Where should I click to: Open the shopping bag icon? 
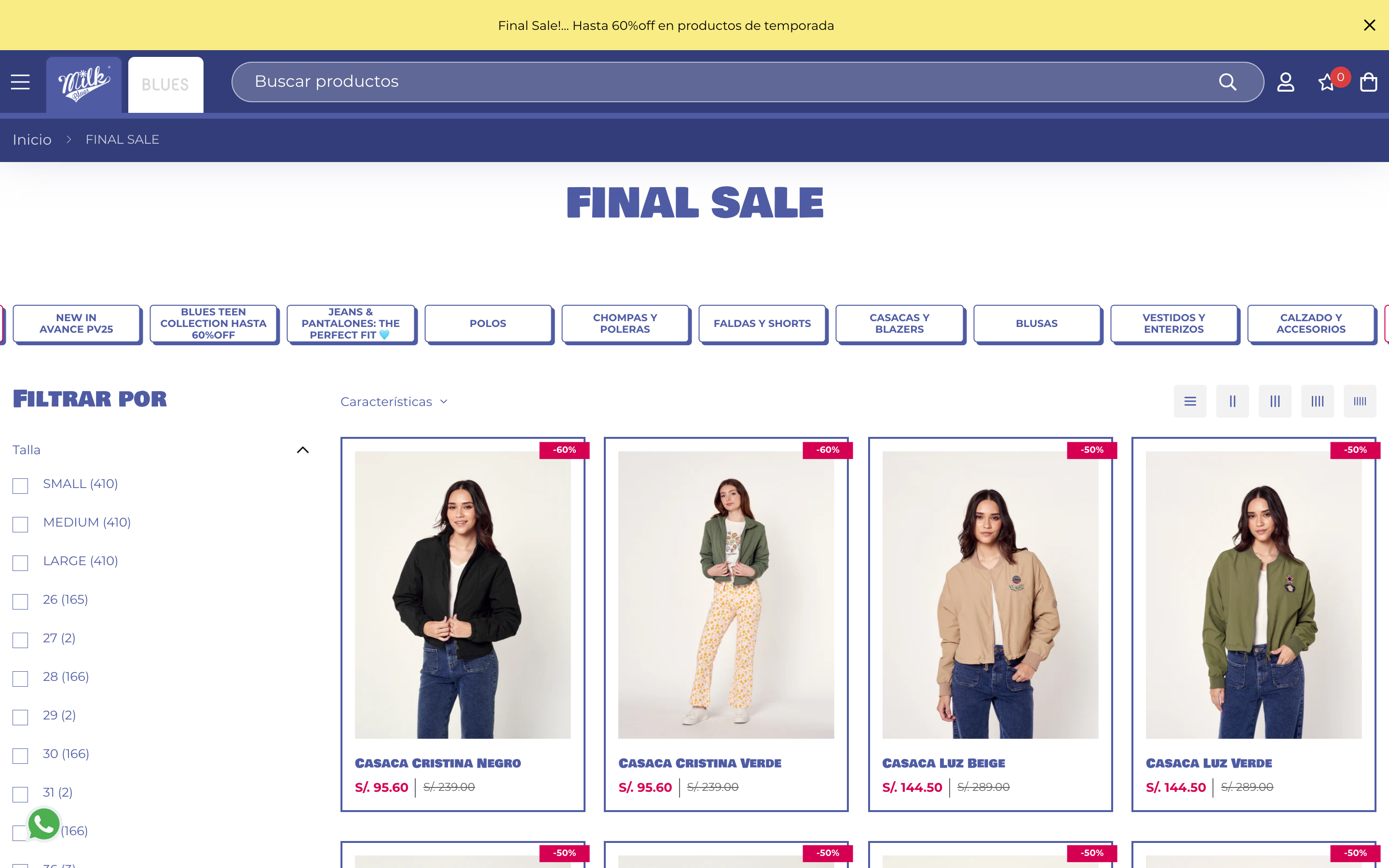1369,82
